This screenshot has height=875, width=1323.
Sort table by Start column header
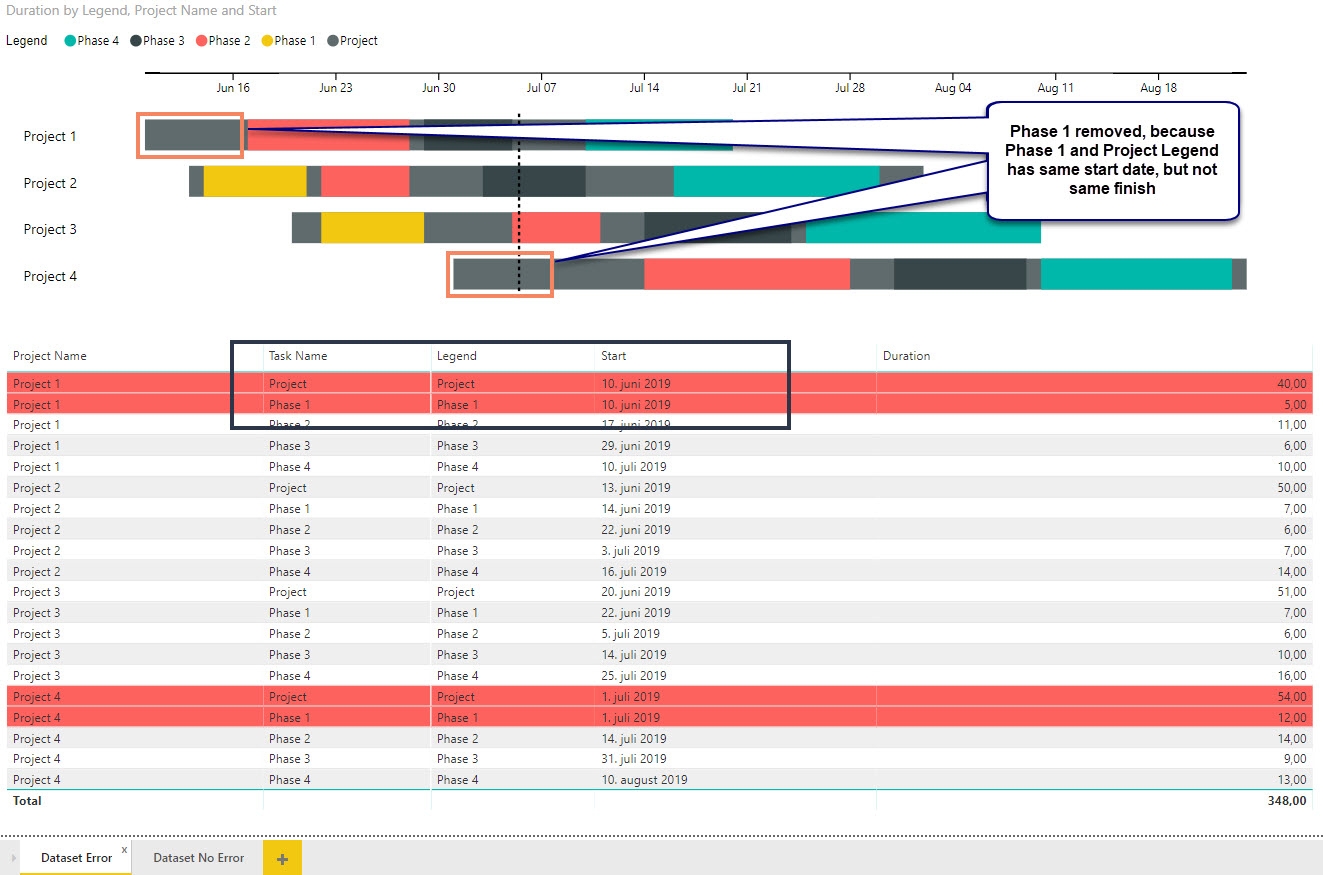613,356
